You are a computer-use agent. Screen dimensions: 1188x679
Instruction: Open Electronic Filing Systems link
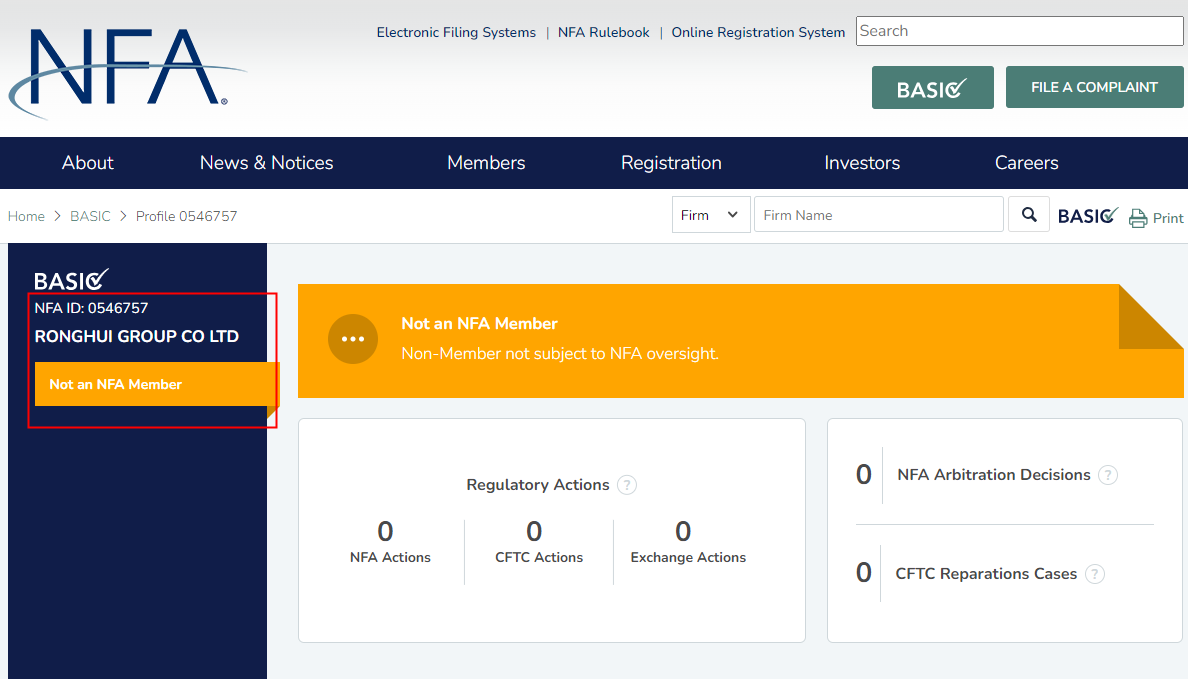pyautogui.click(x=456, y=33)
